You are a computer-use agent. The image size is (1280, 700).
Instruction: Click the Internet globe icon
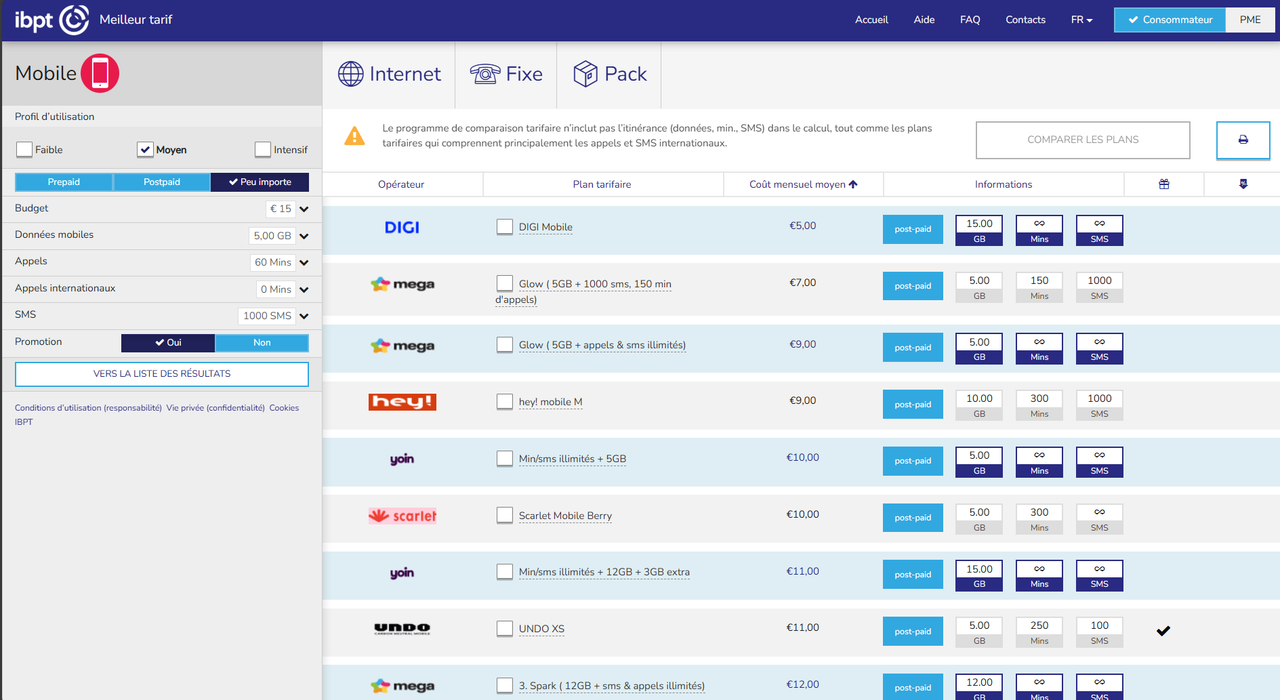(350, 74)
